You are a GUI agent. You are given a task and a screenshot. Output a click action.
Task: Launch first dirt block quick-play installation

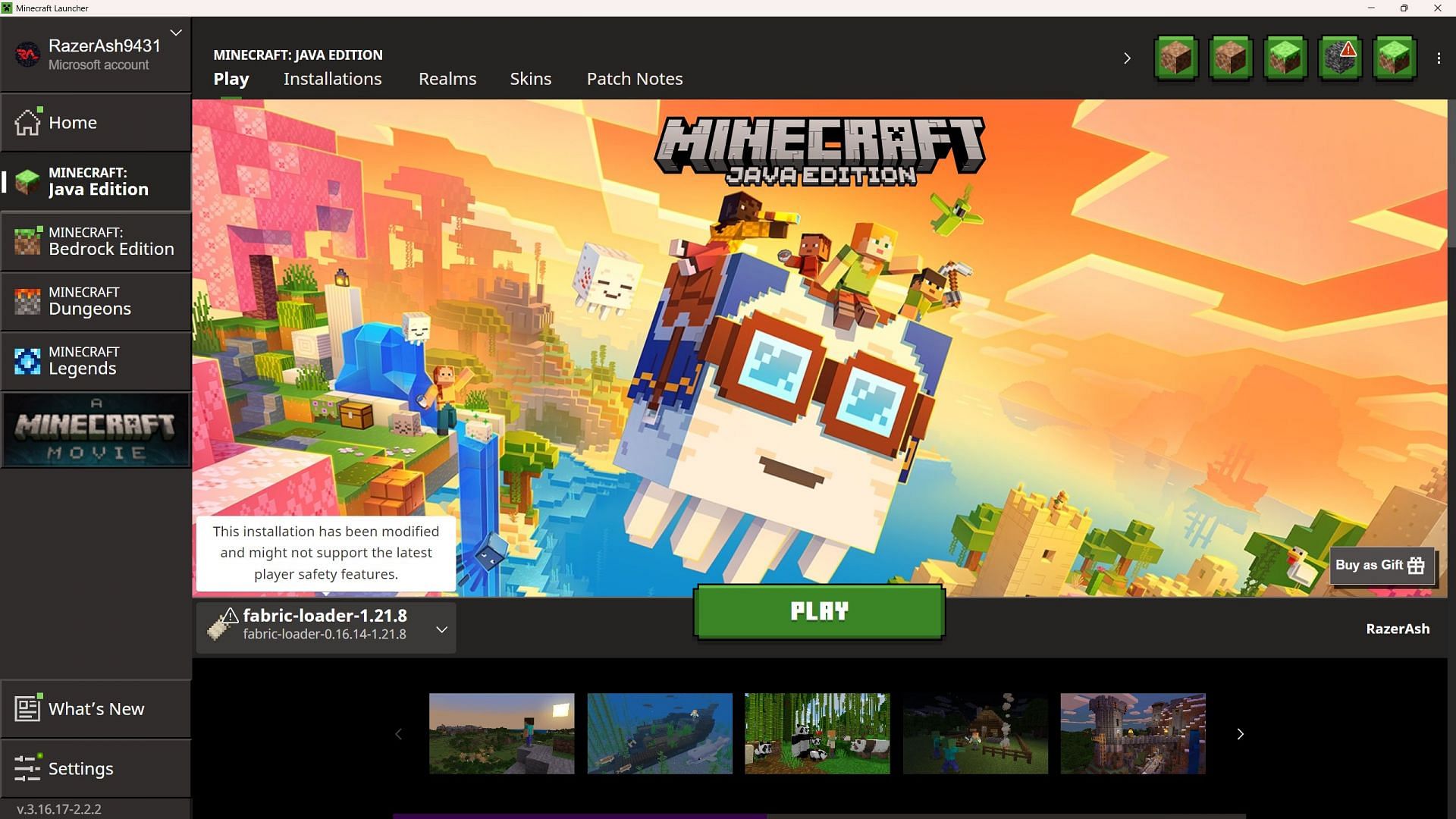(1176, 58)
